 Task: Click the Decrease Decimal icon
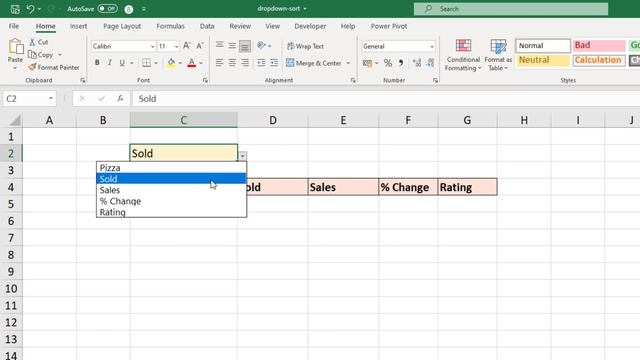(x=430, y=63)
